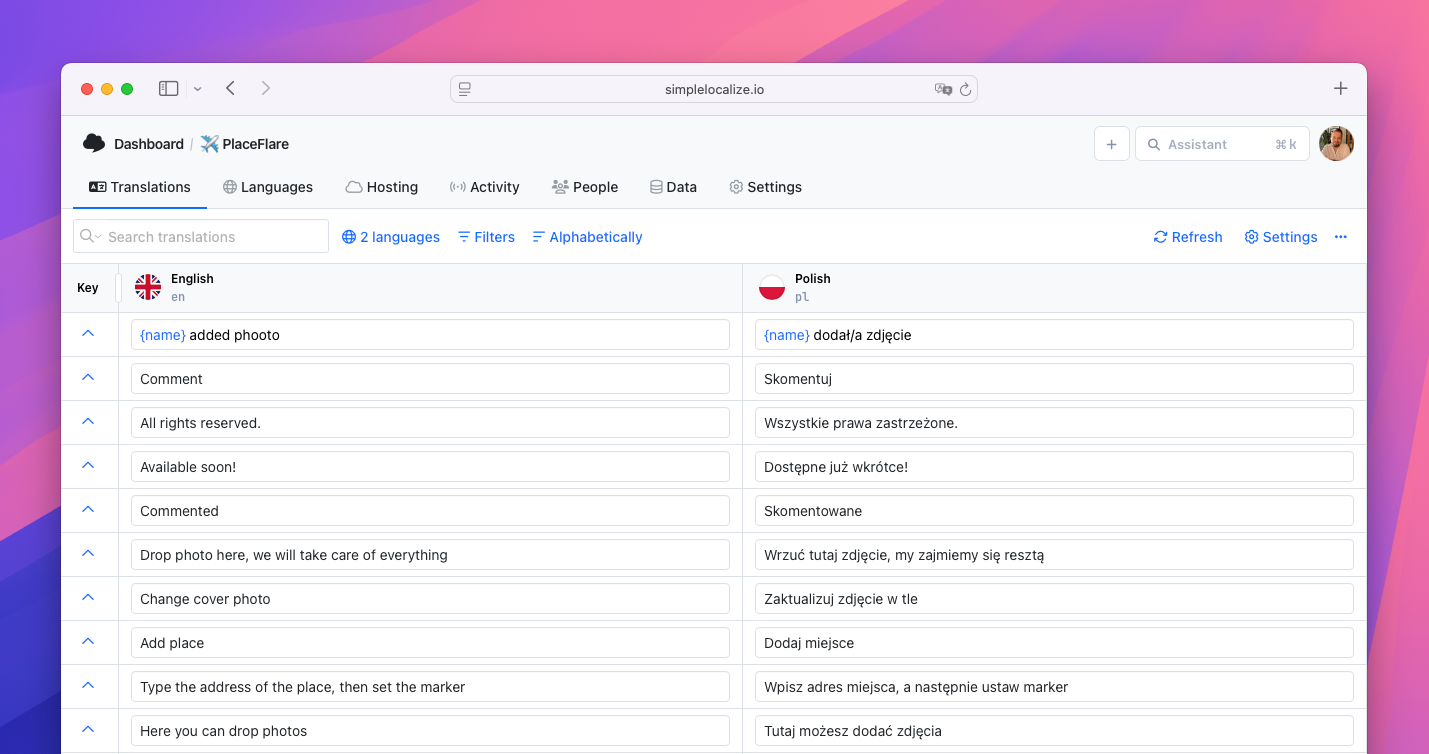This screenshot has width=1429, height=754.
Task: Open the user profile avatar
Action: coord(1336,144)
